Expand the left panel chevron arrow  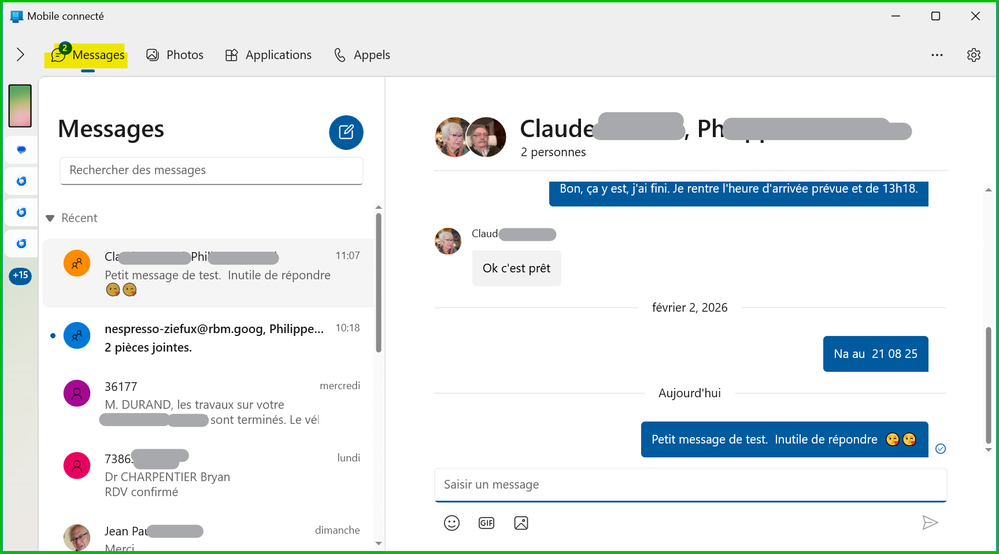tap(20, 55)
